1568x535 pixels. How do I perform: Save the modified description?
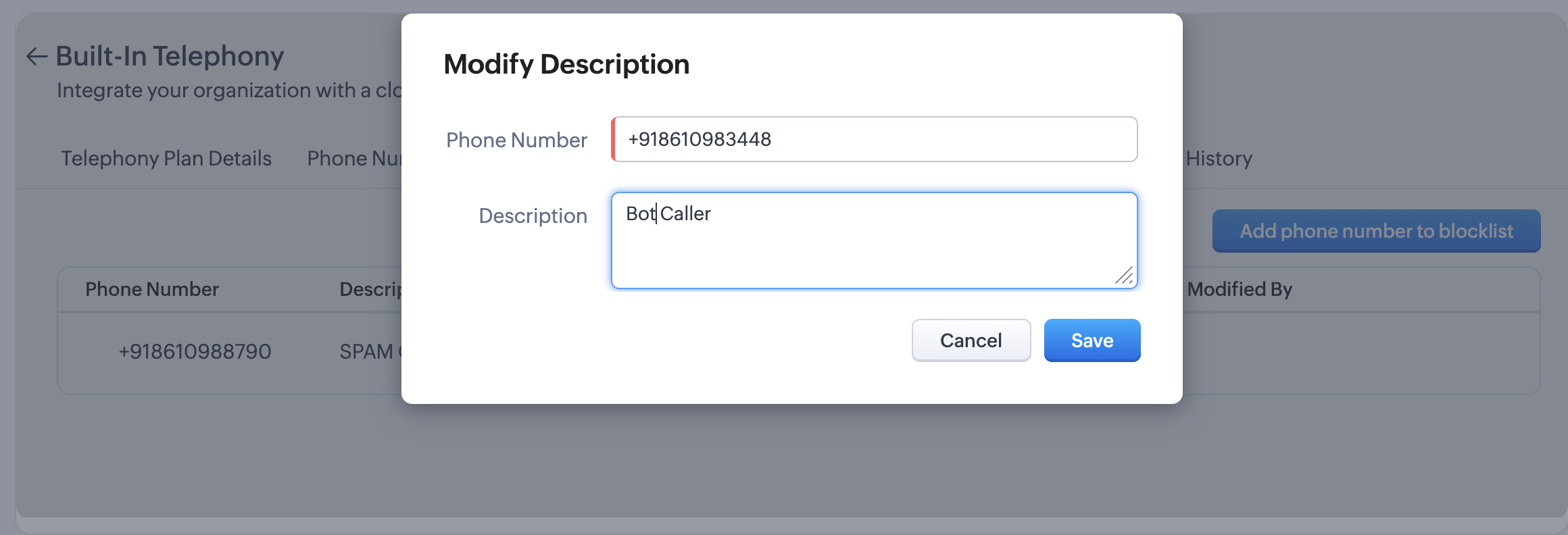[1092, 340]
